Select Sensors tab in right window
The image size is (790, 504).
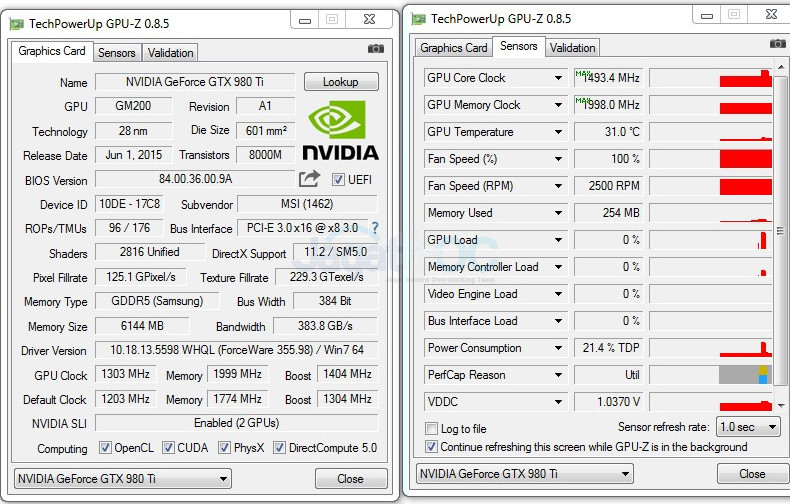click(x=518, y=46)
